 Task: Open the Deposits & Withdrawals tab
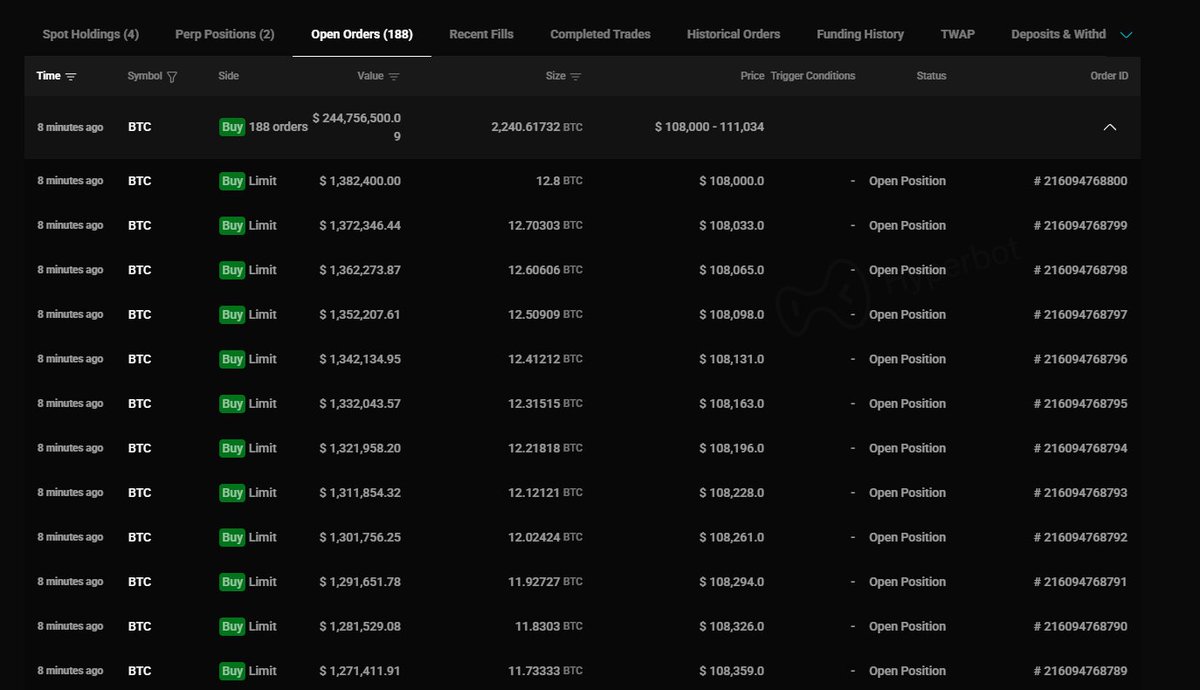pyautogui.click(x=1058, y=34)
